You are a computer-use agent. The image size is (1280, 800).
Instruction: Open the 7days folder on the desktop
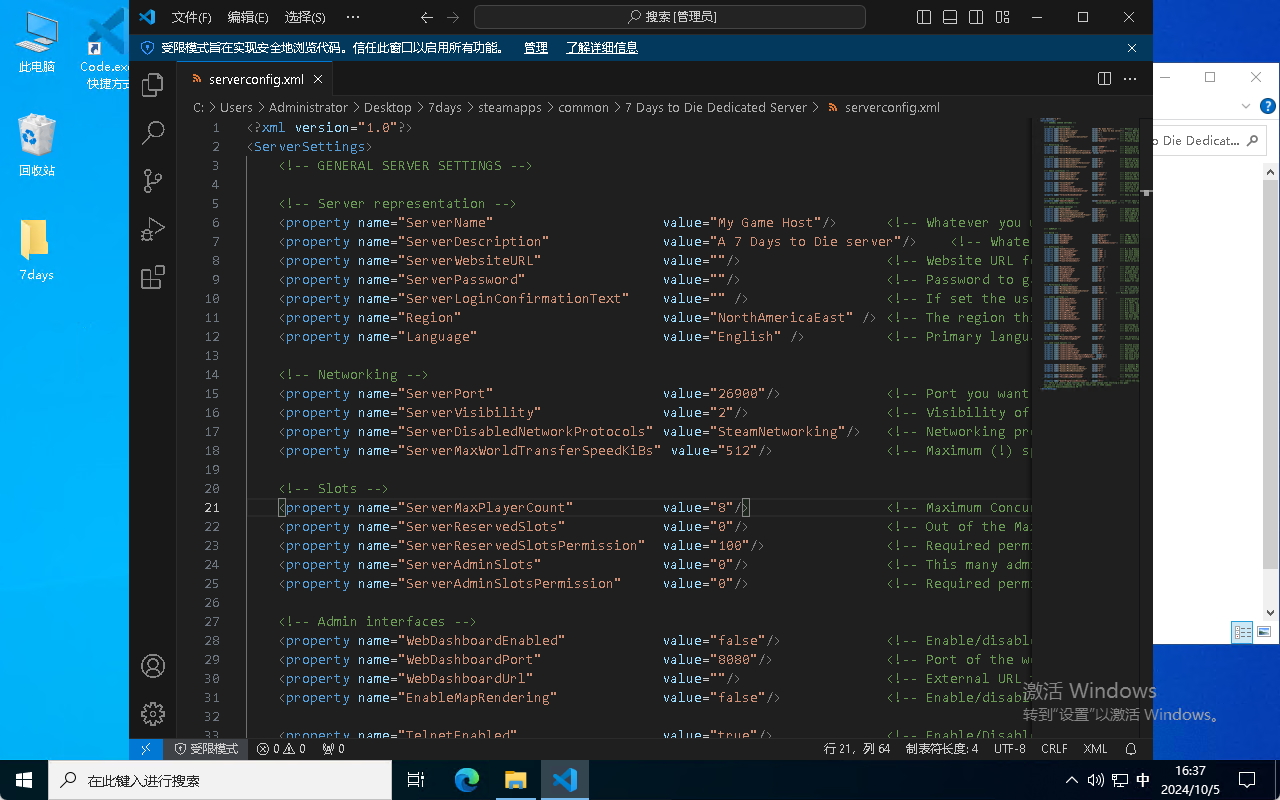coord(37,250)
